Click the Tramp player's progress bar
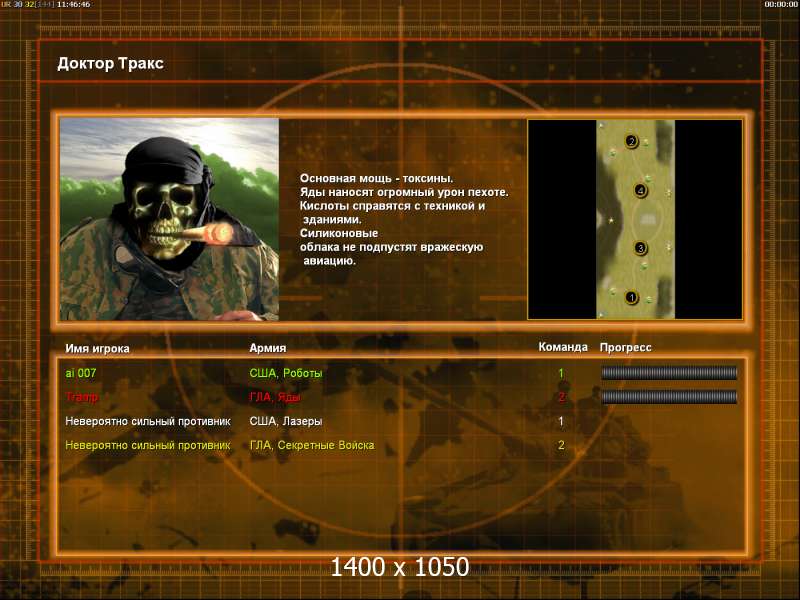Screen dimensions: 800x600 point(669,396)
